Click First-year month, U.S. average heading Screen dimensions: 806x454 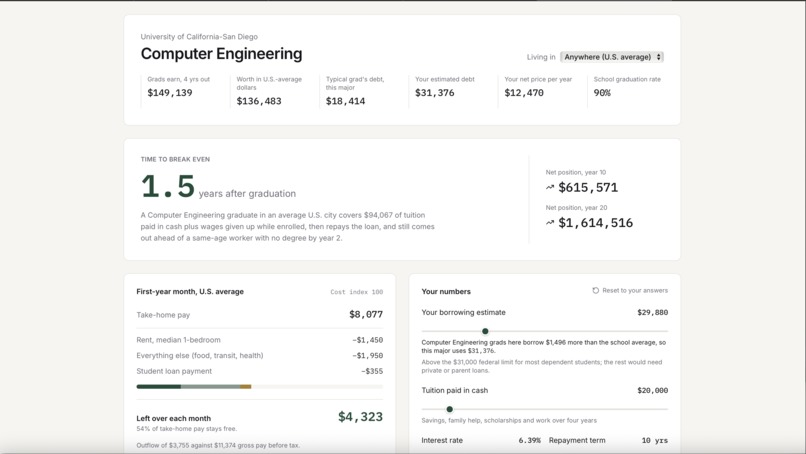(190, 292)
